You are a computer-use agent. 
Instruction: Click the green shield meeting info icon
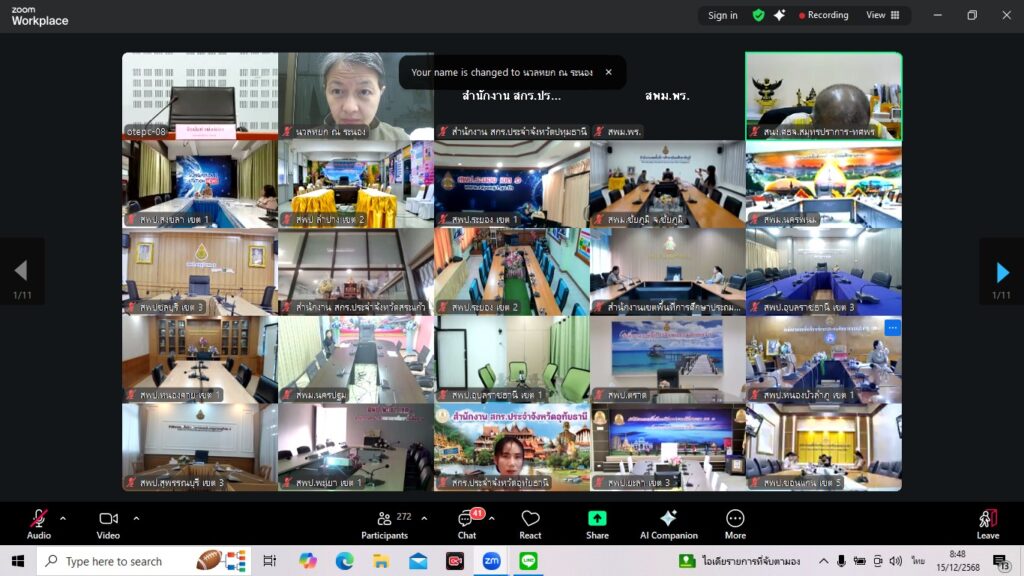pos(758,15)
